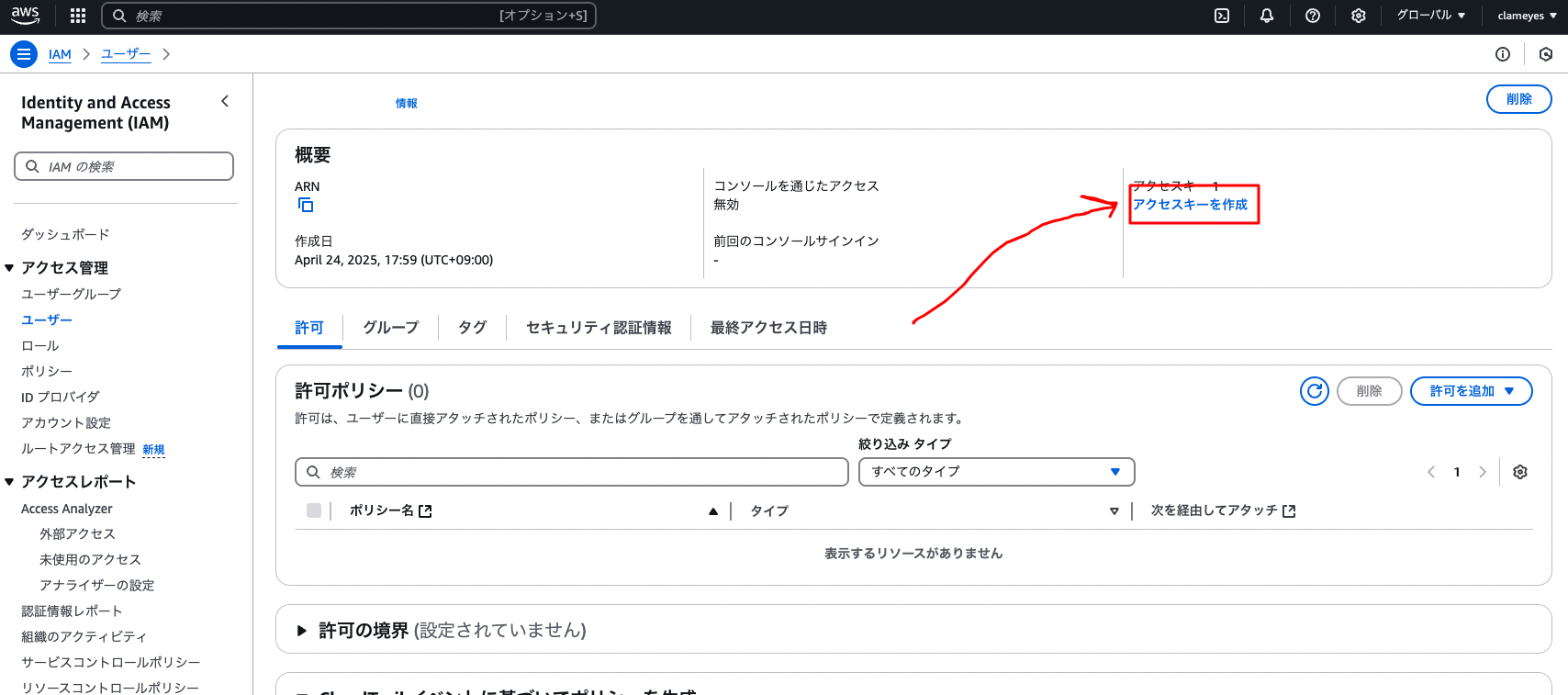The width and height of the screenshot is (1568, 695).
Task: Open the AWS services grid menu
Action: tap(78, 16)
